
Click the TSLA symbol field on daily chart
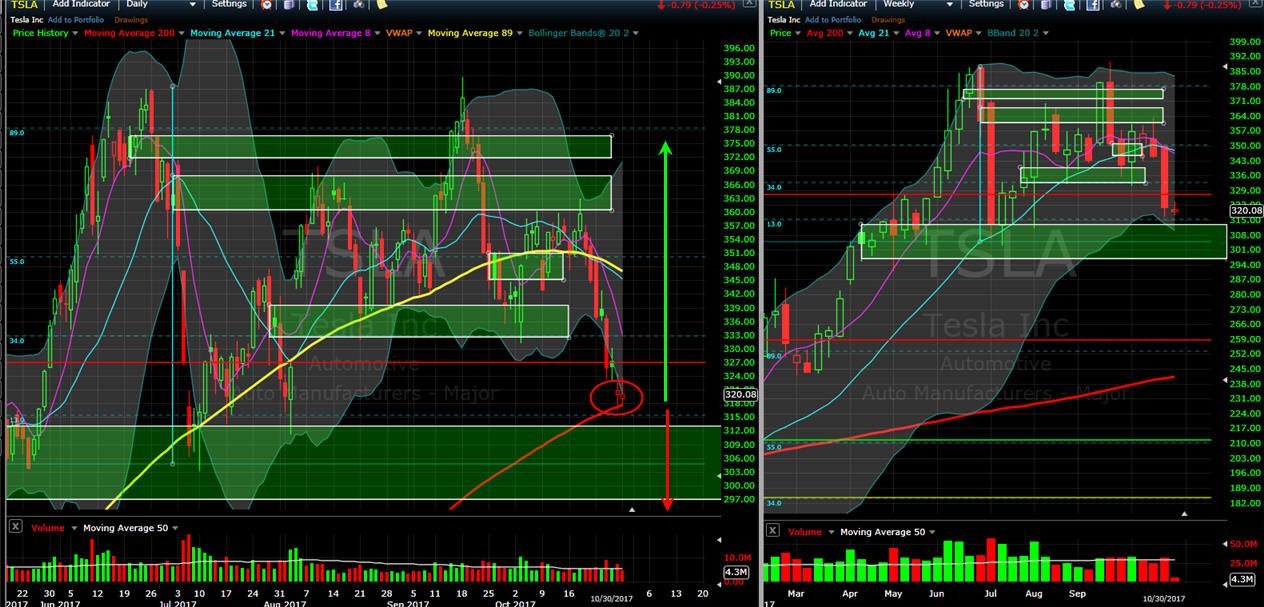(24, 4)
